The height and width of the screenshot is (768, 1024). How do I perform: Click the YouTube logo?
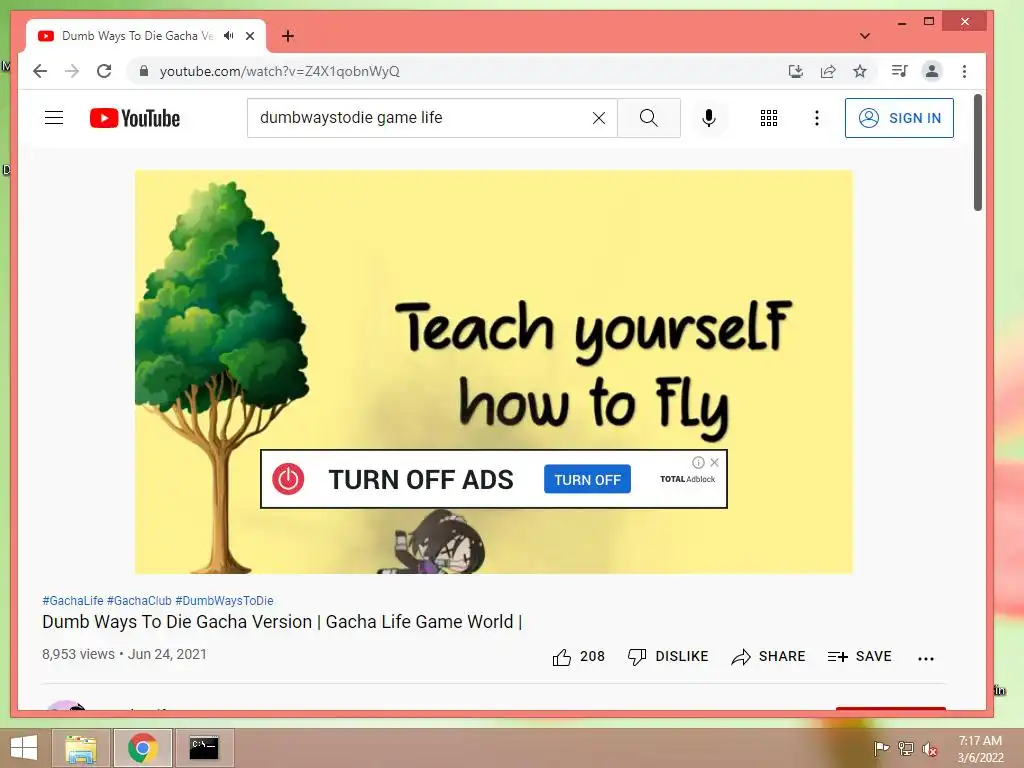point(135,118)
